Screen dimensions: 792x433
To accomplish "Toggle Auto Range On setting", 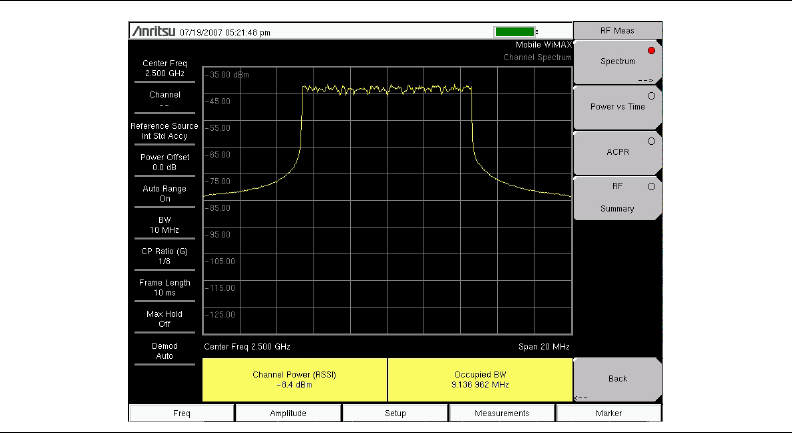I will pyautogui.click(x=164, y=193).
